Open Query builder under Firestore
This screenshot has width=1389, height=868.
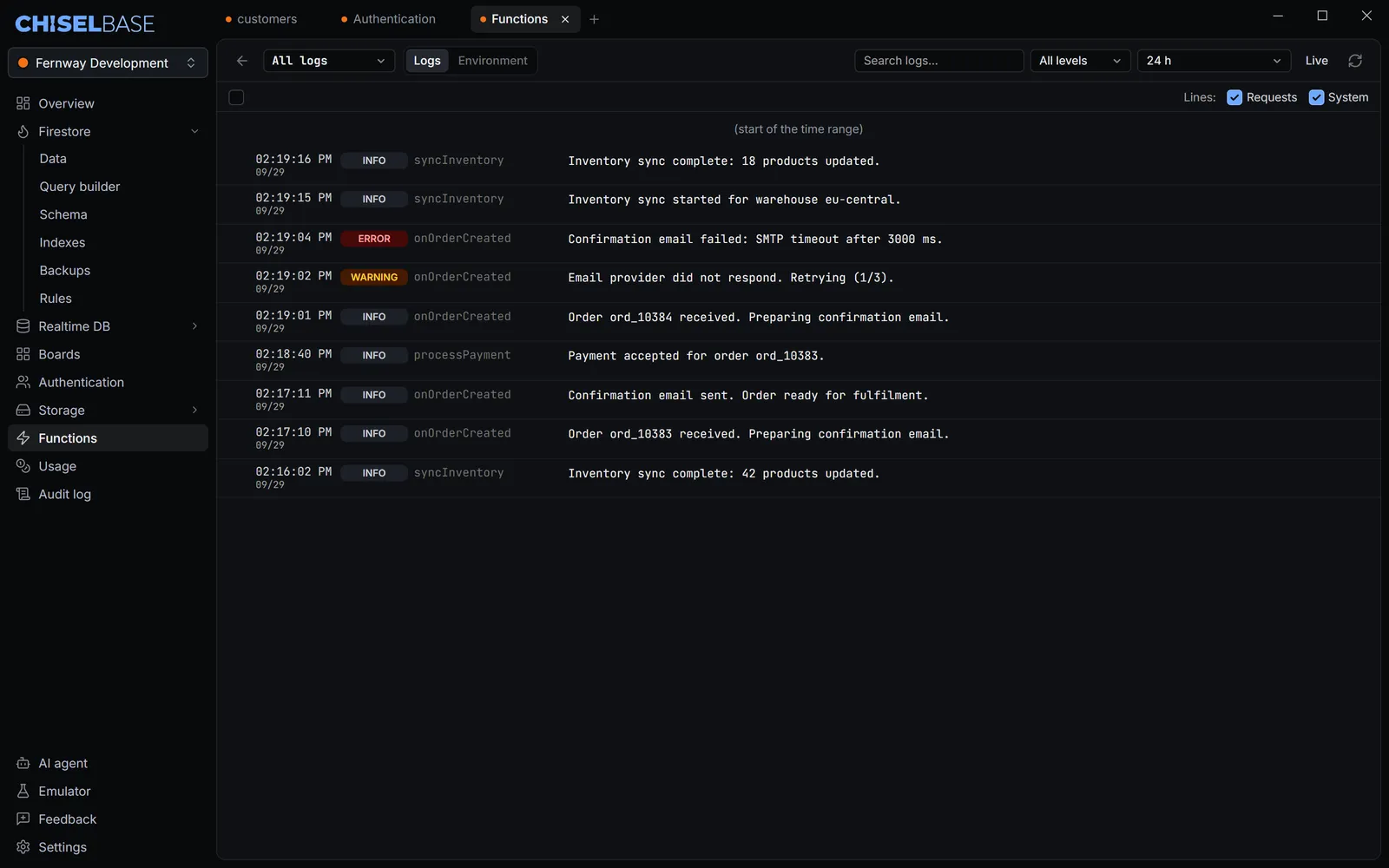click(80, 187)
